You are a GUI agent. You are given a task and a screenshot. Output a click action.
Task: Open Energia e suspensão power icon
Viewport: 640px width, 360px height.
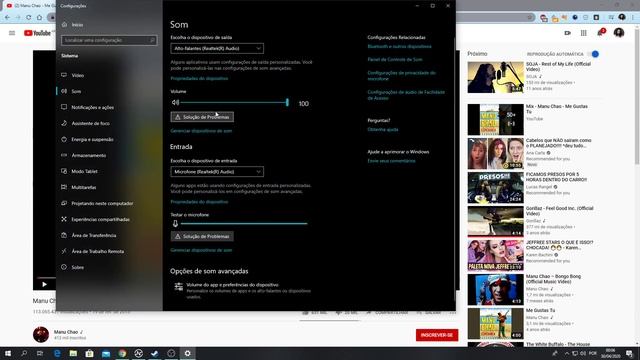64,139
